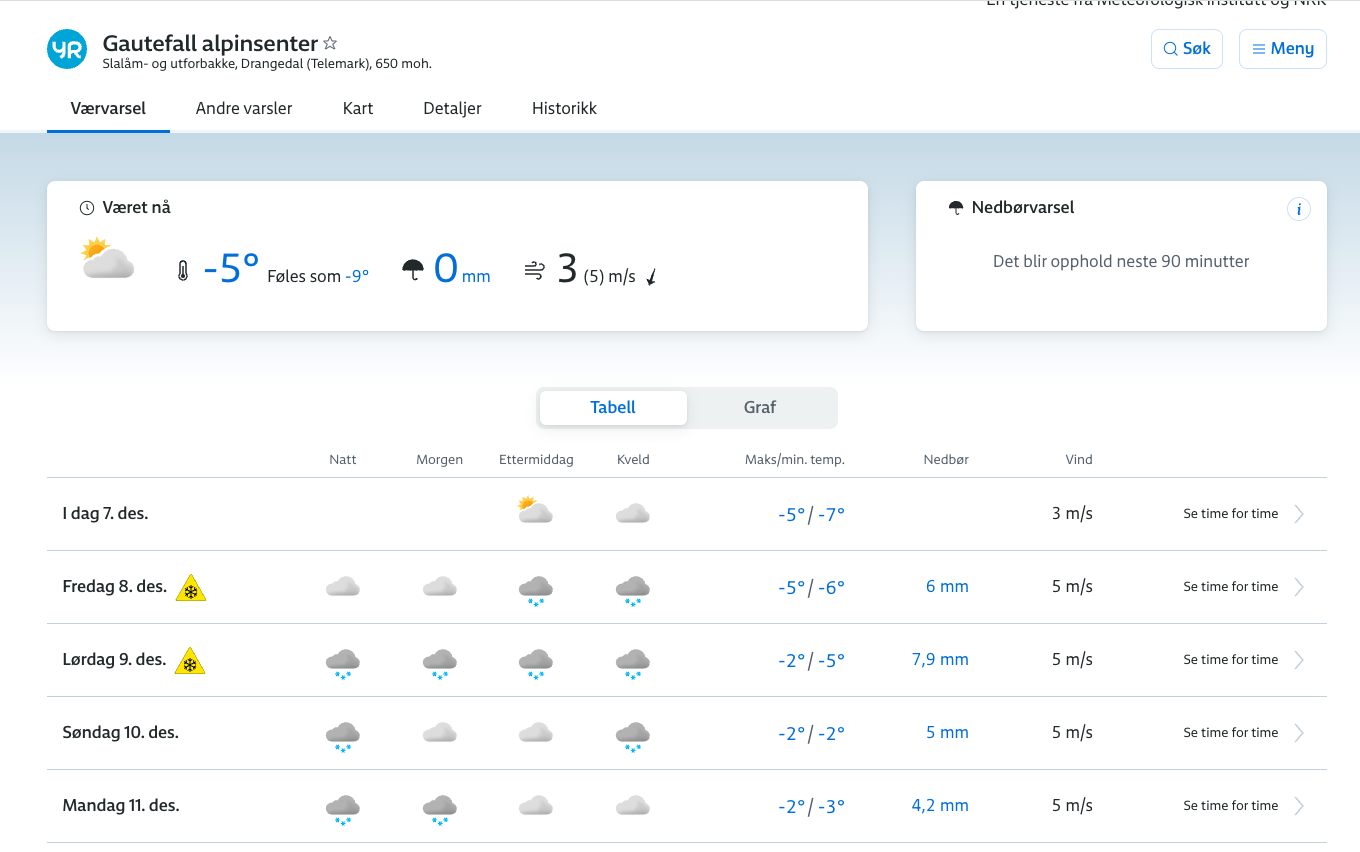Click the clock icon next to Været nå
The height and width of the screenshot is (852, 1360).
[87, 208]
